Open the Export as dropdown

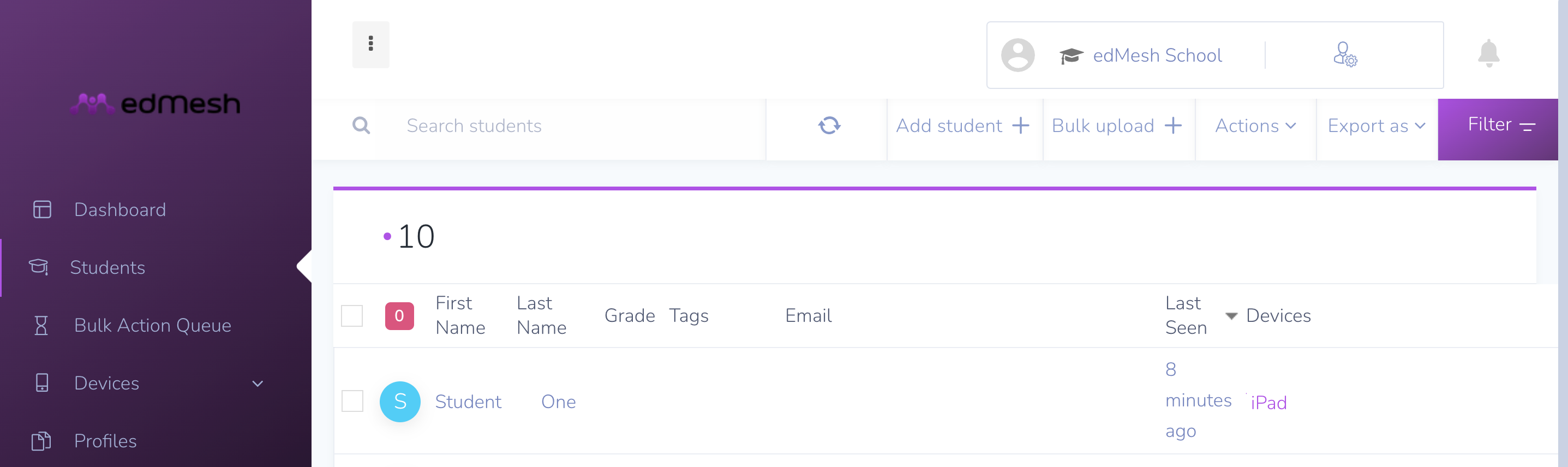[x=1377, y=125]
